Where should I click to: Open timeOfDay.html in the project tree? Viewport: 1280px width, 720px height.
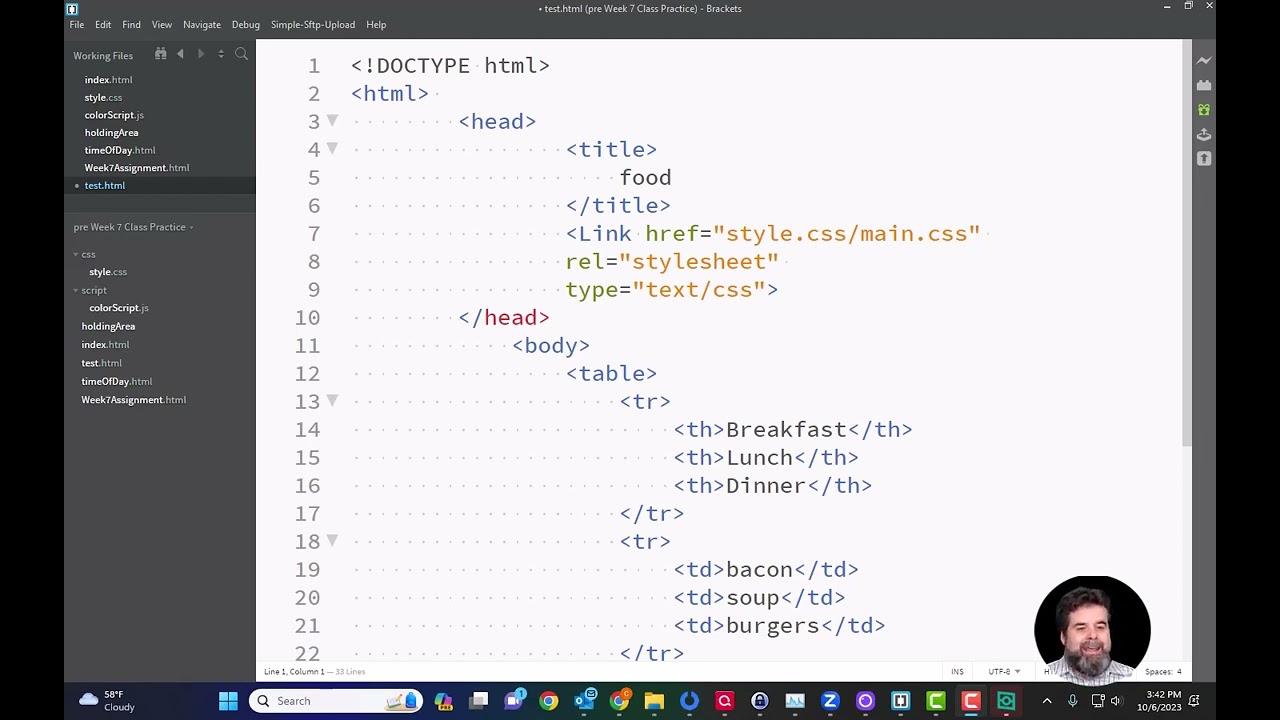[117, 382]
